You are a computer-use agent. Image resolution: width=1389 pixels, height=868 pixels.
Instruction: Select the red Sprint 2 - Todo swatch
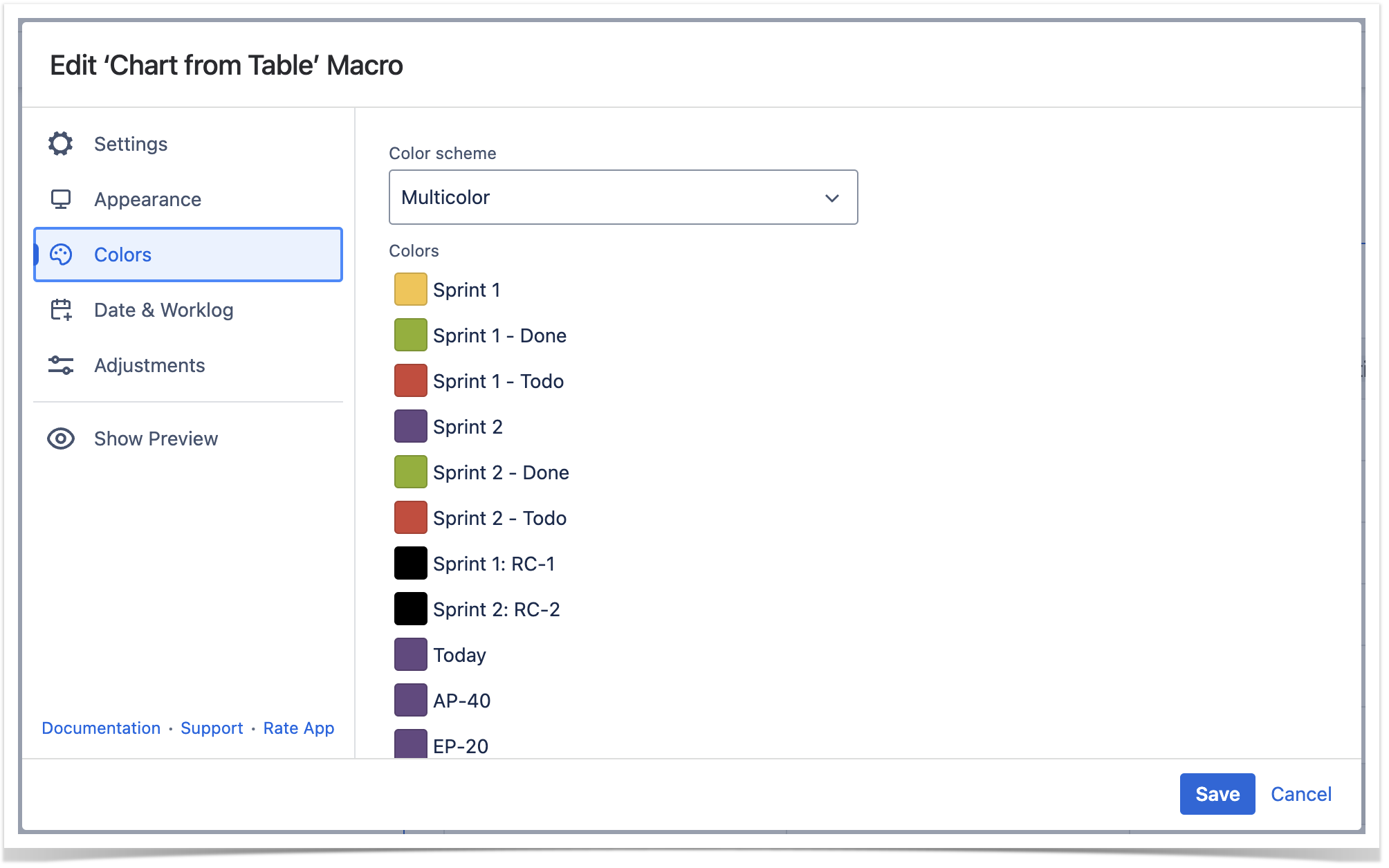point(410,517)
